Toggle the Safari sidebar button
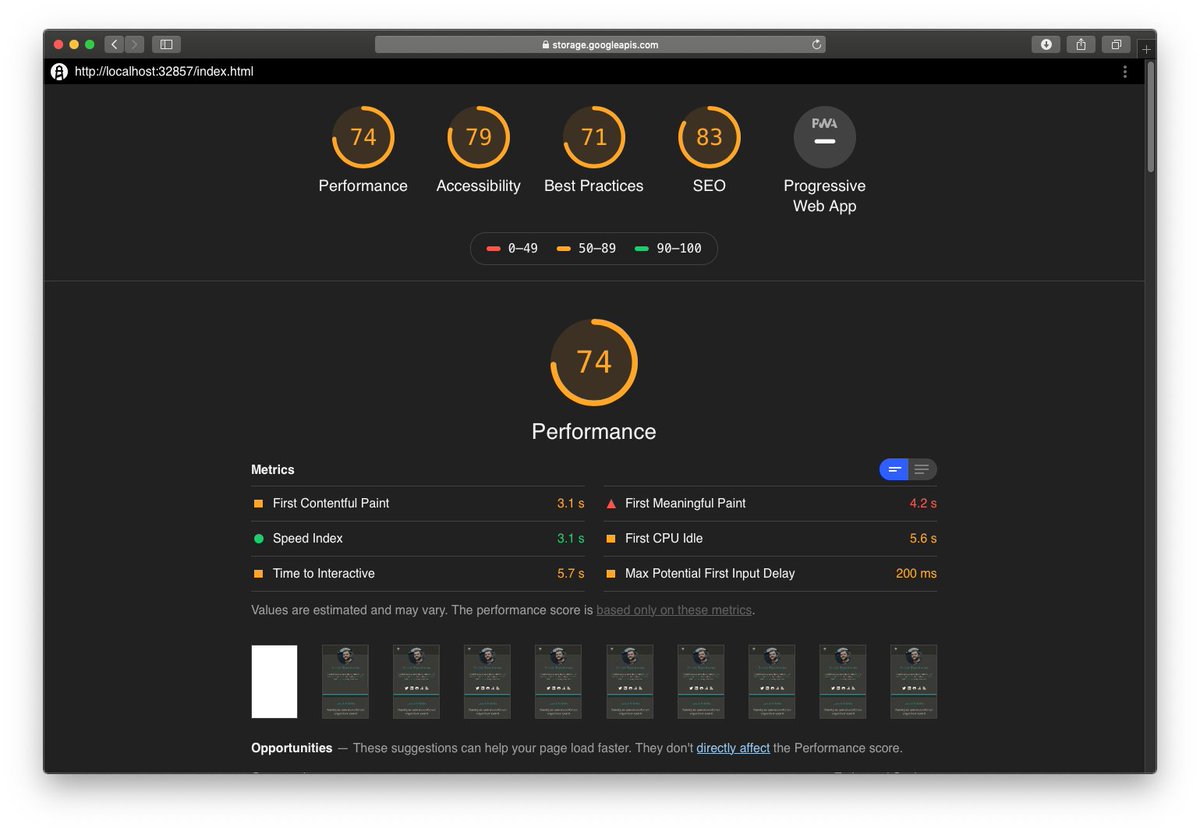This screenshot has width=1200, height=831. click(x=166, y=44)
